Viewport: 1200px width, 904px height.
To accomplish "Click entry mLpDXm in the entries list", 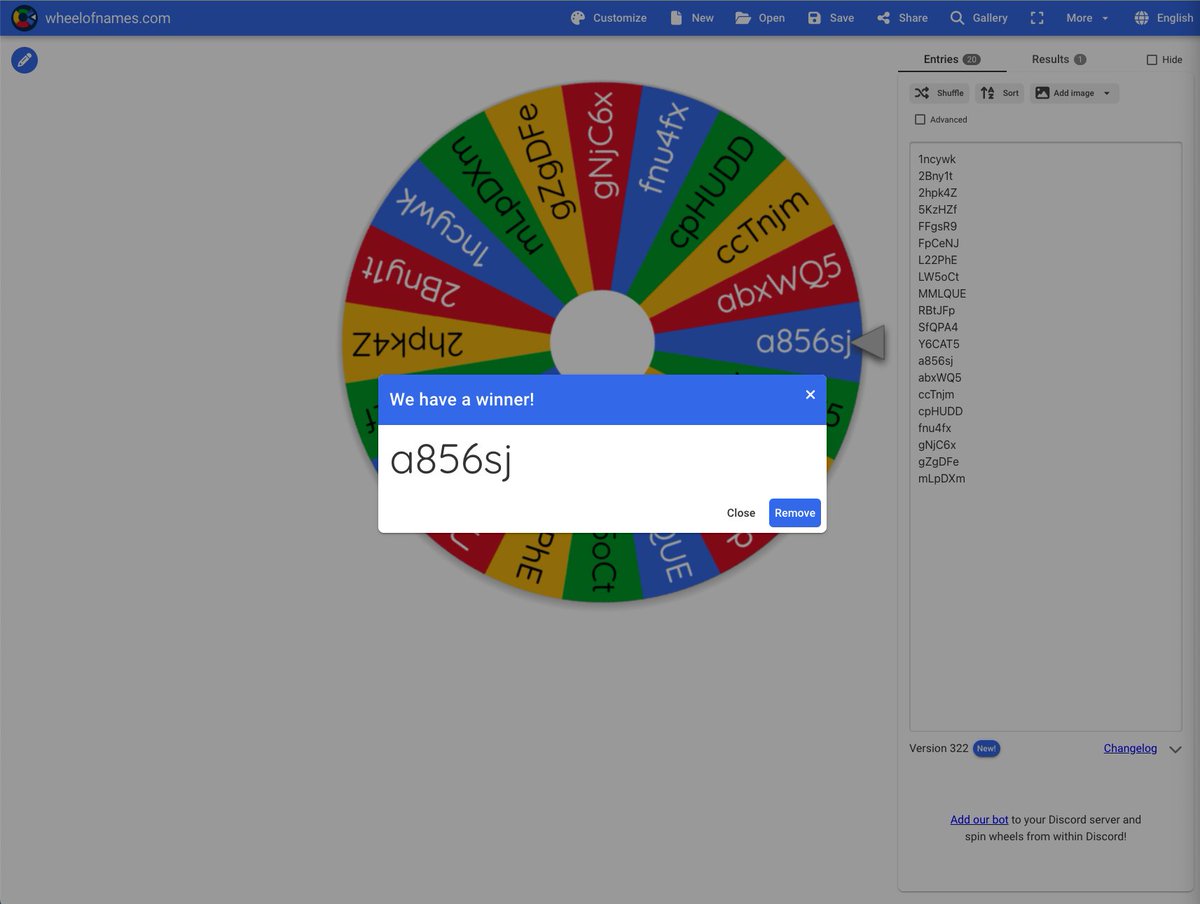I will pos(942,478).
